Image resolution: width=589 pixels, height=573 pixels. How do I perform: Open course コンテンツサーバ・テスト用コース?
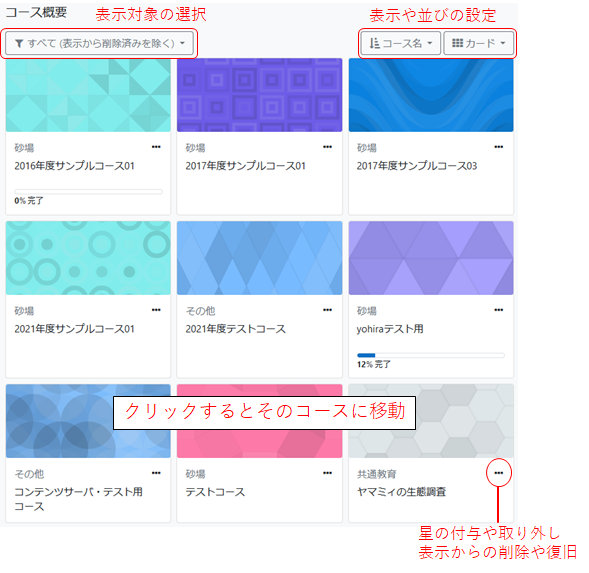click(x=79, y=499)
